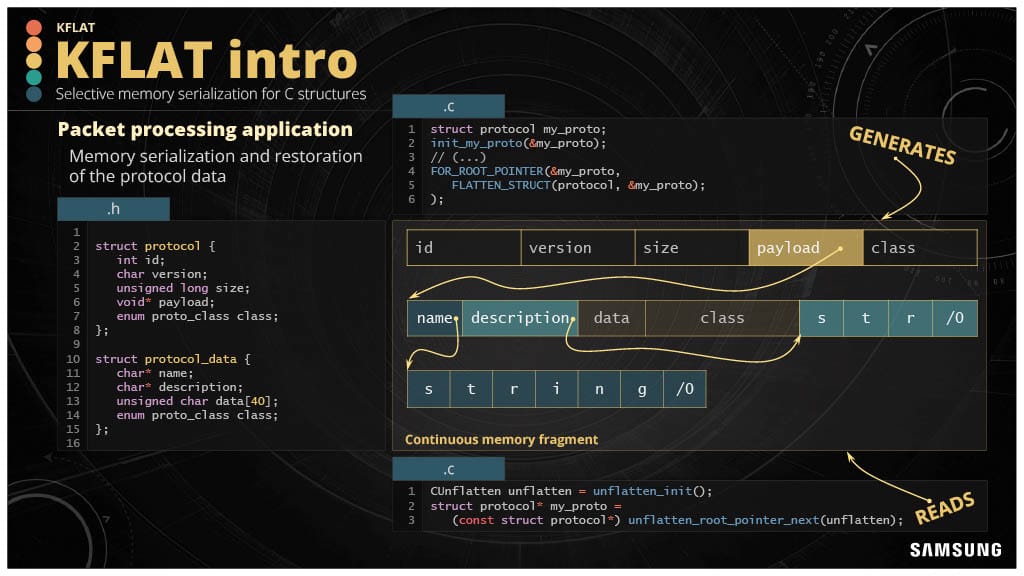Click the 'i' character cell
Viewport: 1024px width, 576px height.
pyautogui.click(x=556, y=389)
